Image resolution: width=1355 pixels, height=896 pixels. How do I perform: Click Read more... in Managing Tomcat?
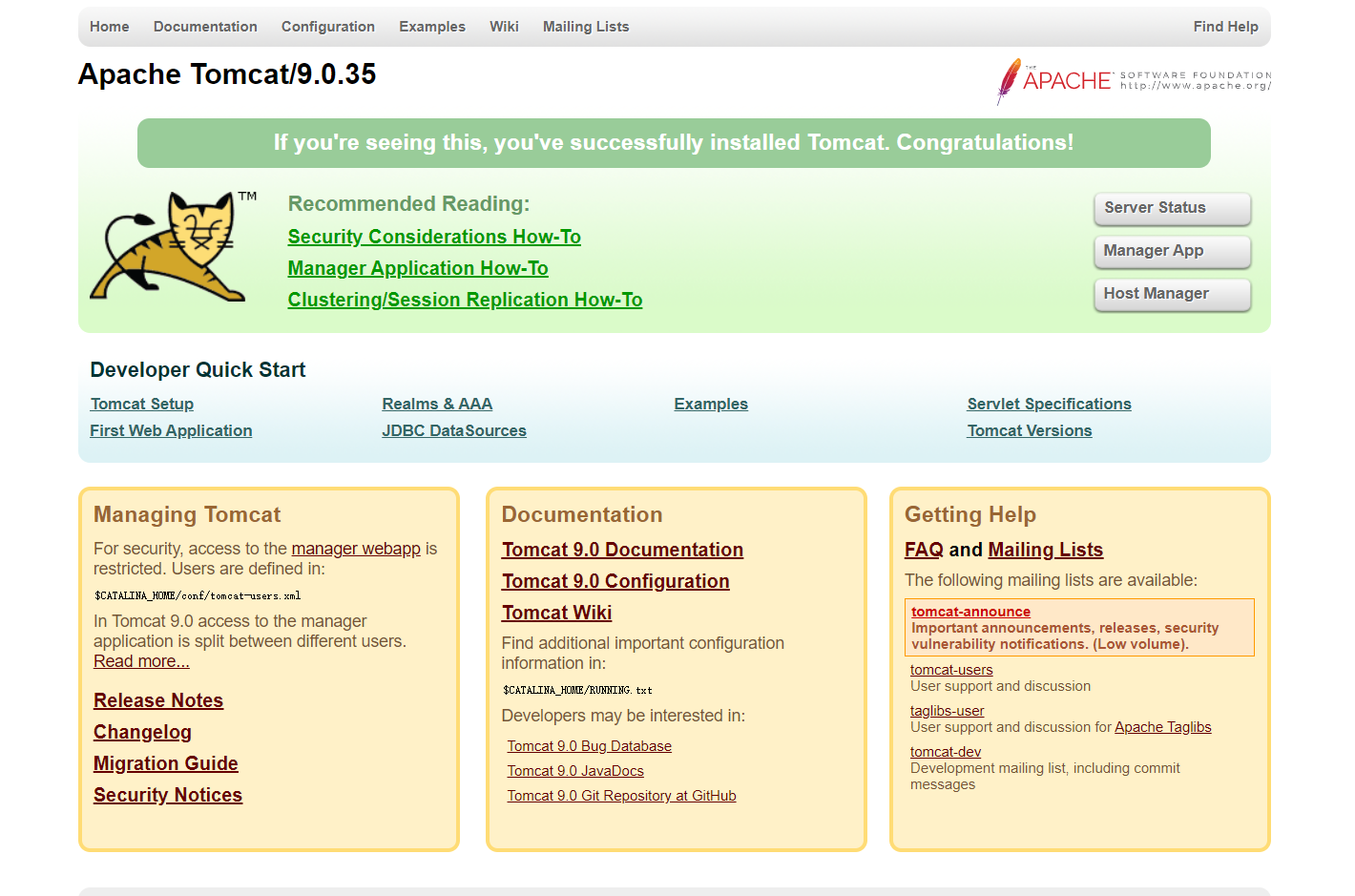[141, 661]
